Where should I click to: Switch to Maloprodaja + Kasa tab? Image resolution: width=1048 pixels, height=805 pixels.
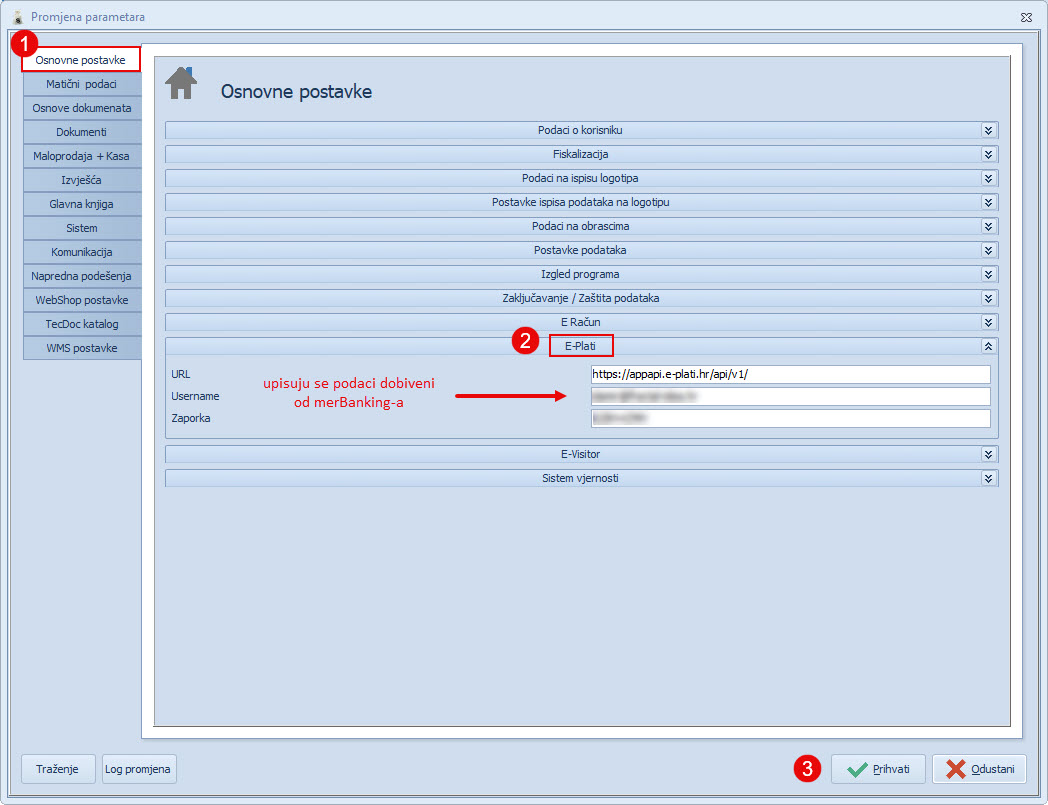pos(81,156)
